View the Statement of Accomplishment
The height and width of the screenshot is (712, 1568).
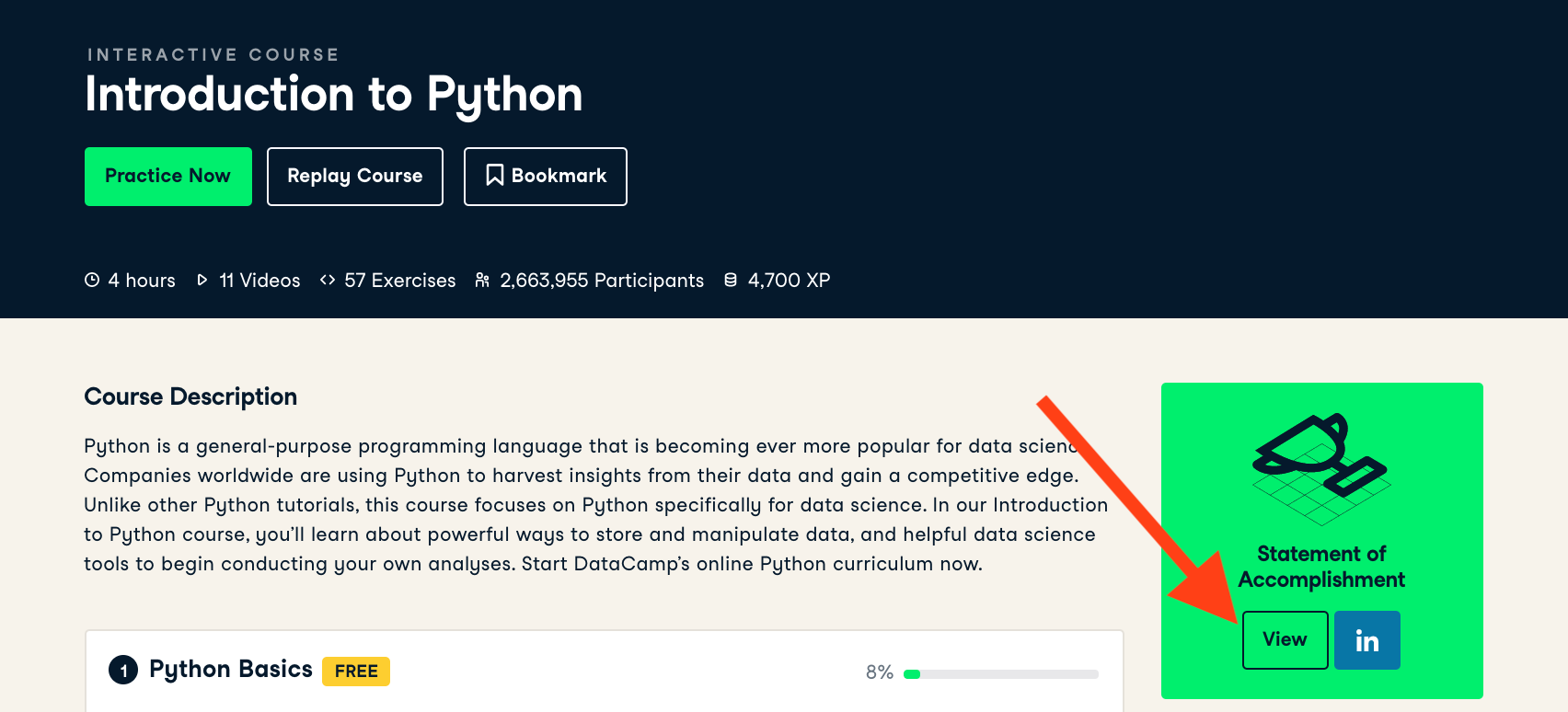point(1285,640)
